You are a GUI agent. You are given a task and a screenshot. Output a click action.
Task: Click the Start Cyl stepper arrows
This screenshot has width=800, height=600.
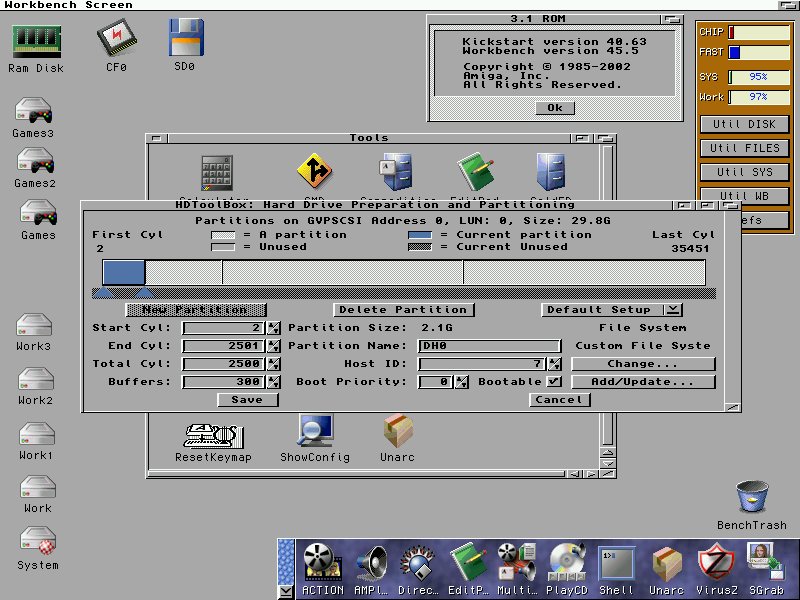(x=274, y=328)
